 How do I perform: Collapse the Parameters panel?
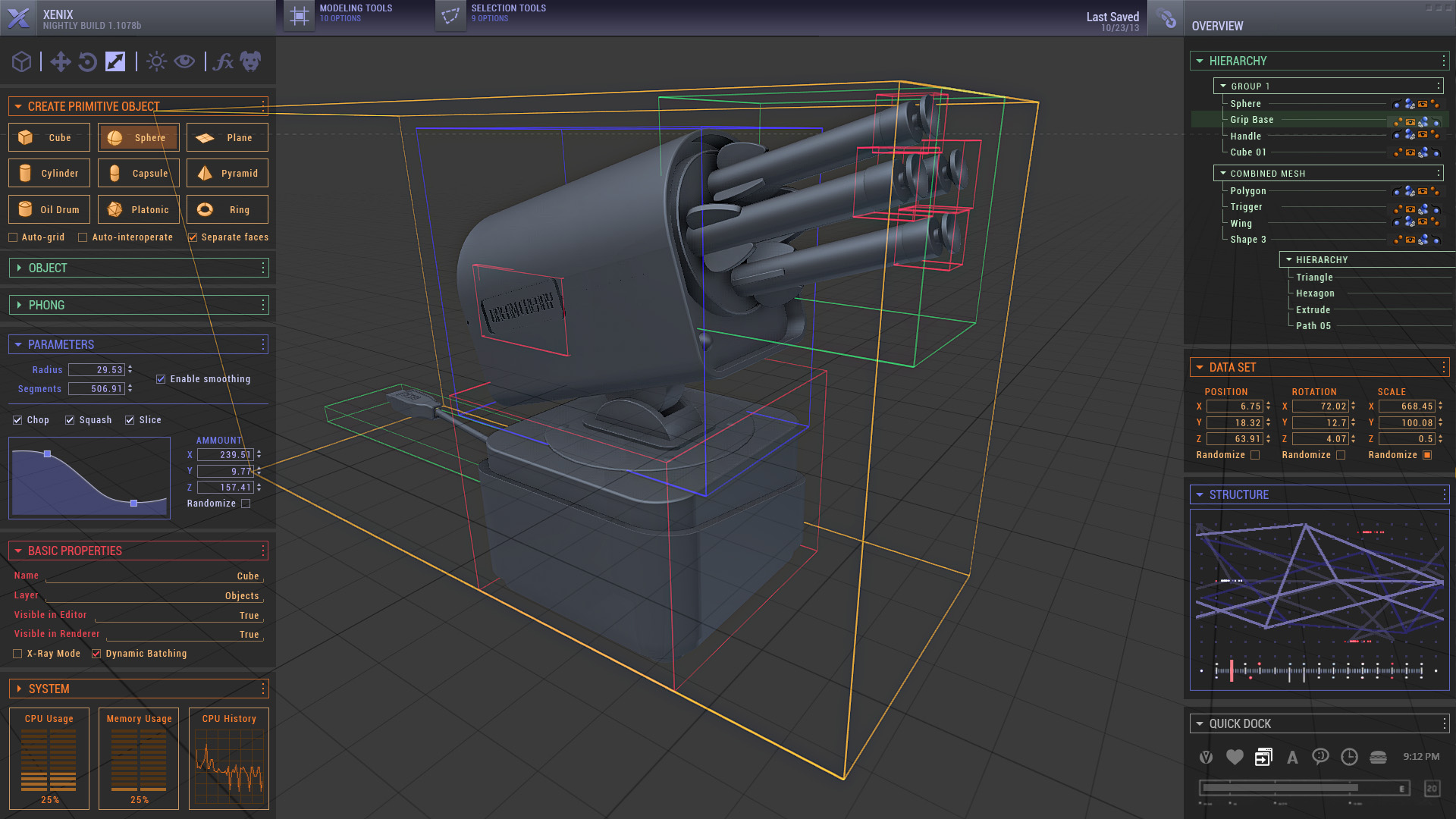point(18,345)
